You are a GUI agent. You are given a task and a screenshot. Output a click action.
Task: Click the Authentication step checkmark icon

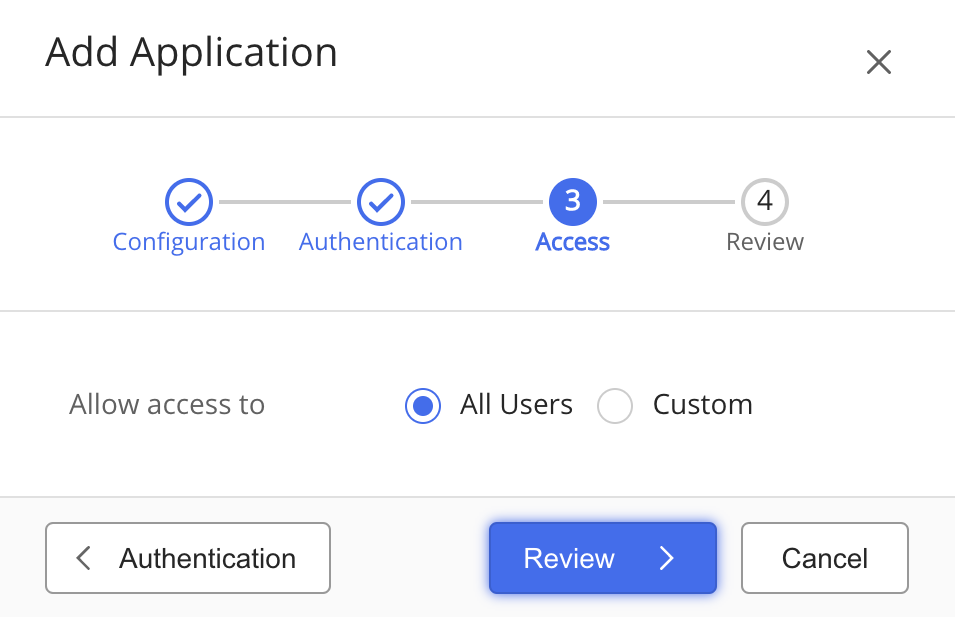[x=381, y=202]
